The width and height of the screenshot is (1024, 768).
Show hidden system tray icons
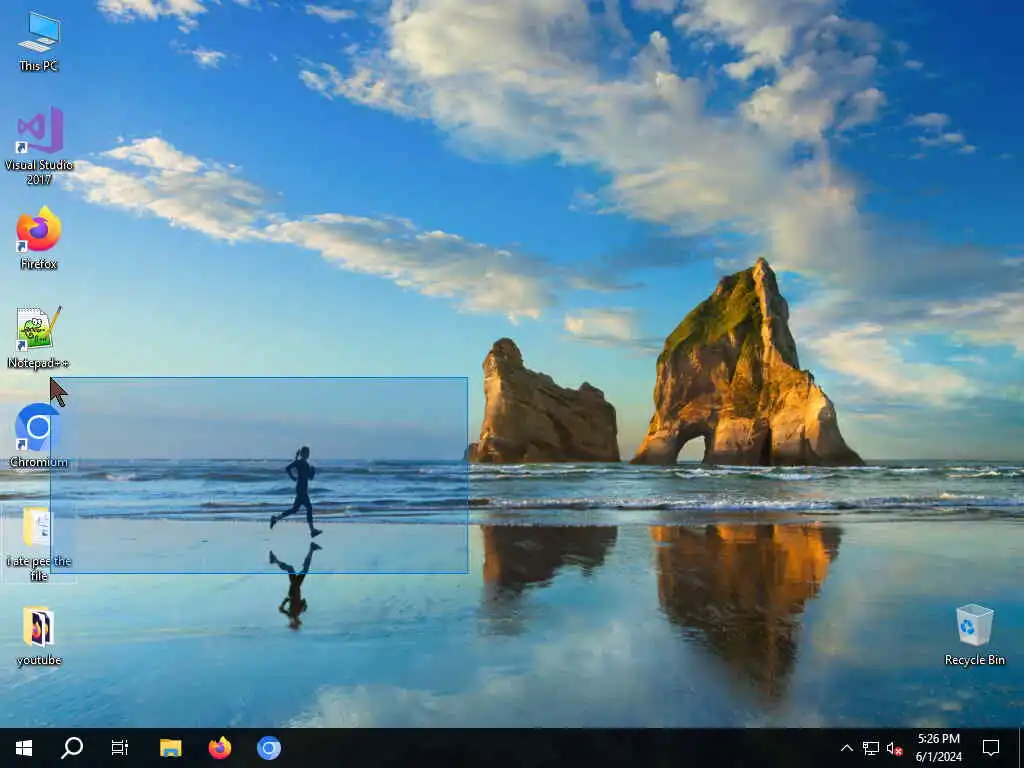click(846, 748)
